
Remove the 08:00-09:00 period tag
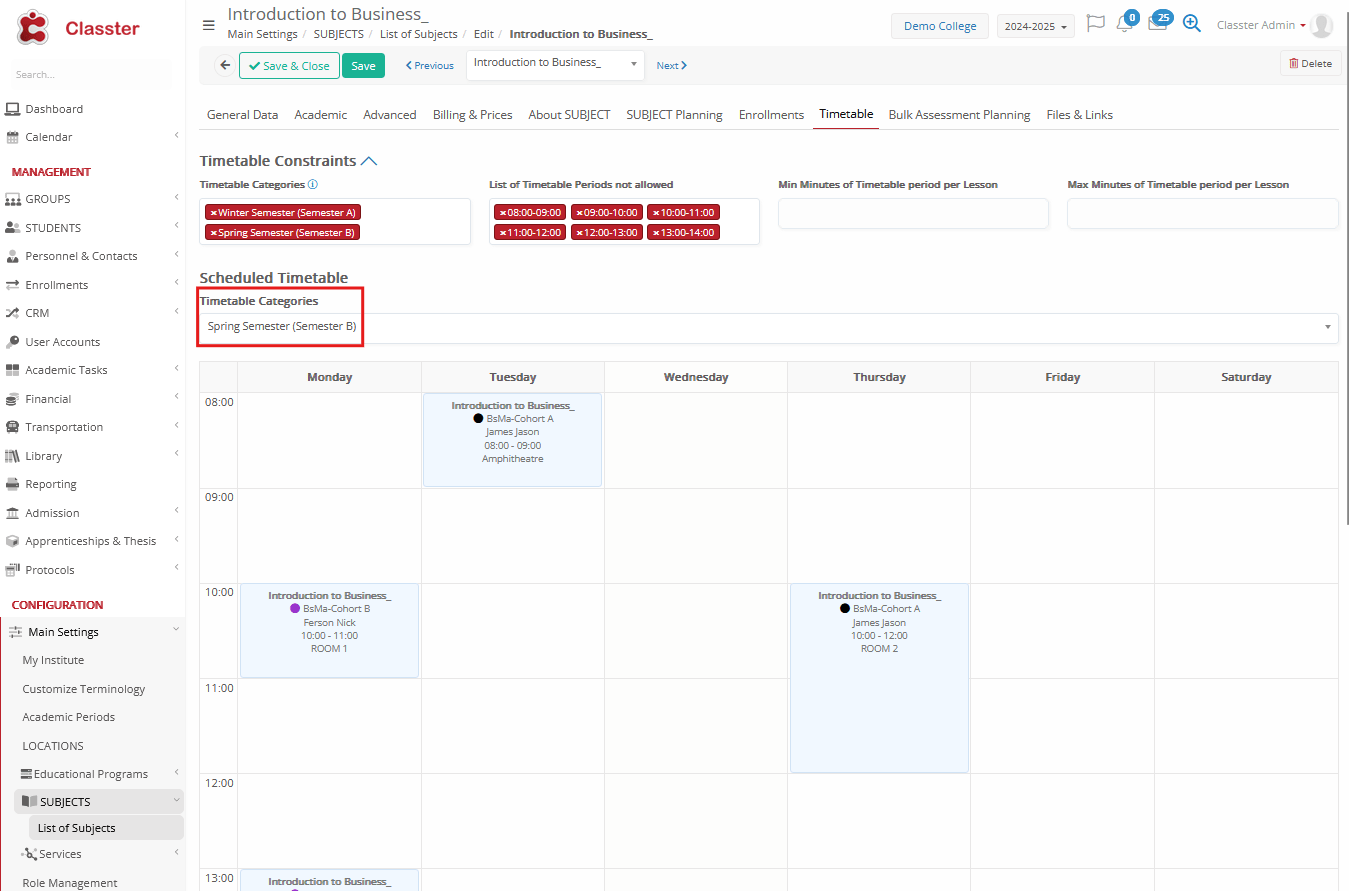[x=502, y=213]
